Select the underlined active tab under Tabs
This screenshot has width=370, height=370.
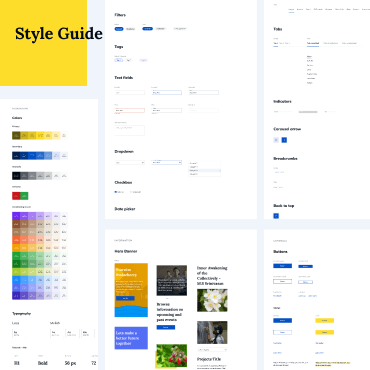313,43
